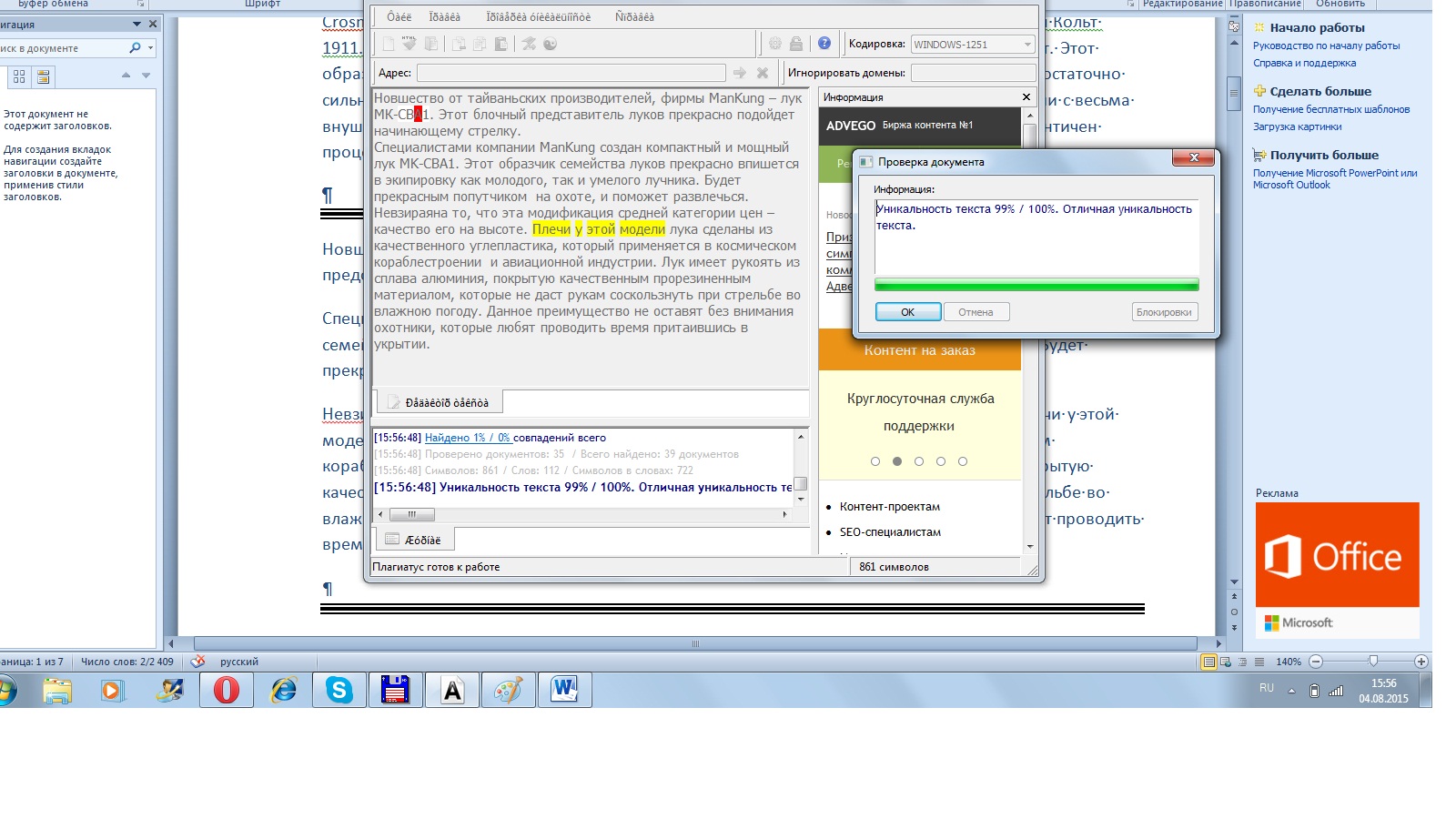
Task: Click the Блокировки button in the dialog
Action: [1164, 312]
